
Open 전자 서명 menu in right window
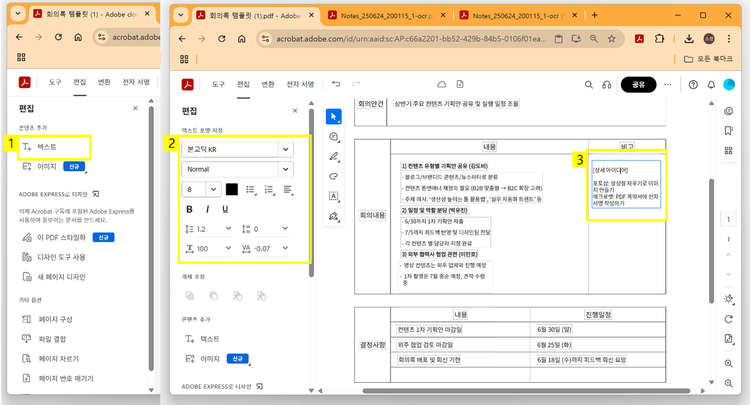tap(300, 85)
